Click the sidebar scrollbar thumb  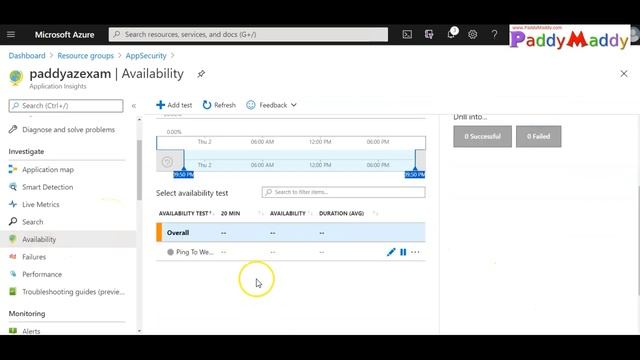pyautogui.click(x=139, y=170)
